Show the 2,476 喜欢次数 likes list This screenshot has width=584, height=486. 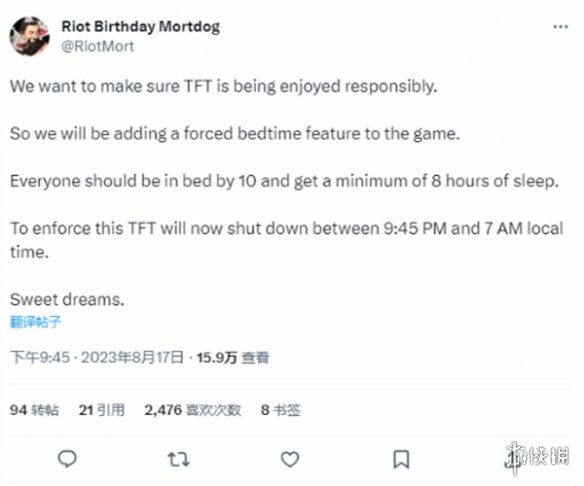193,410
